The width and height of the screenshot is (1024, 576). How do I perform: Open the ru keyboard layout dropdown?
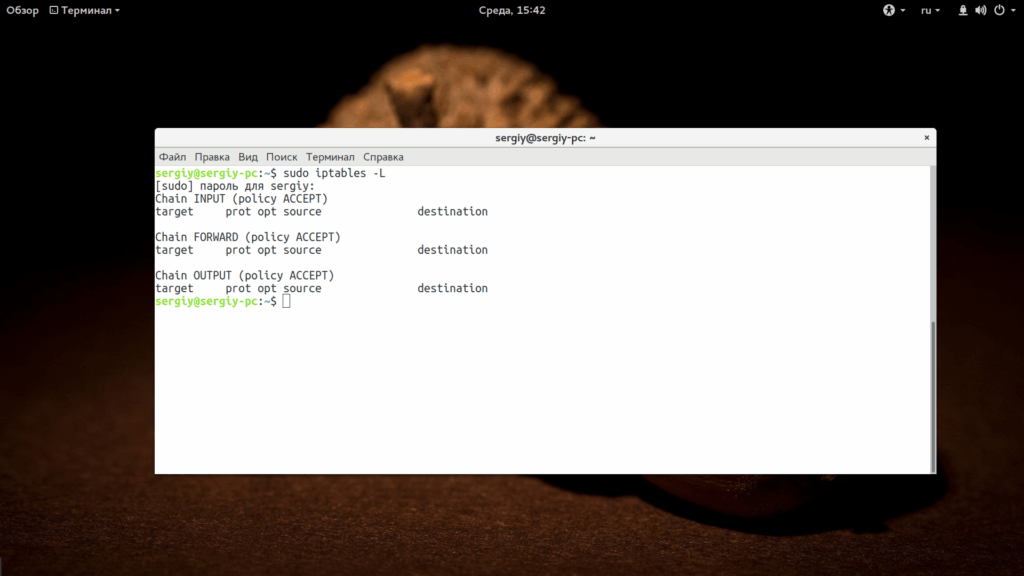(930, 10)
